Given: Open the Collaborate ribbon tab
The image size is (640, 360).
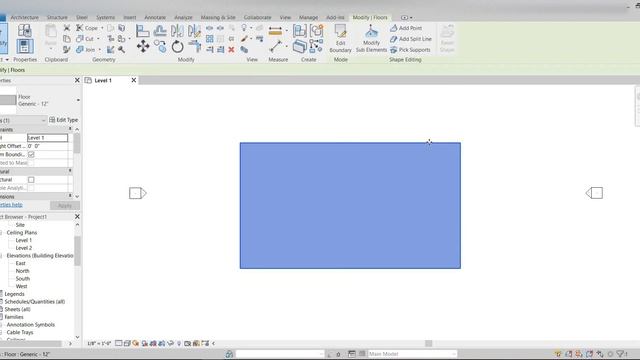Looking at the screenshot, I should pyautogui.click(x=257, y=18).
